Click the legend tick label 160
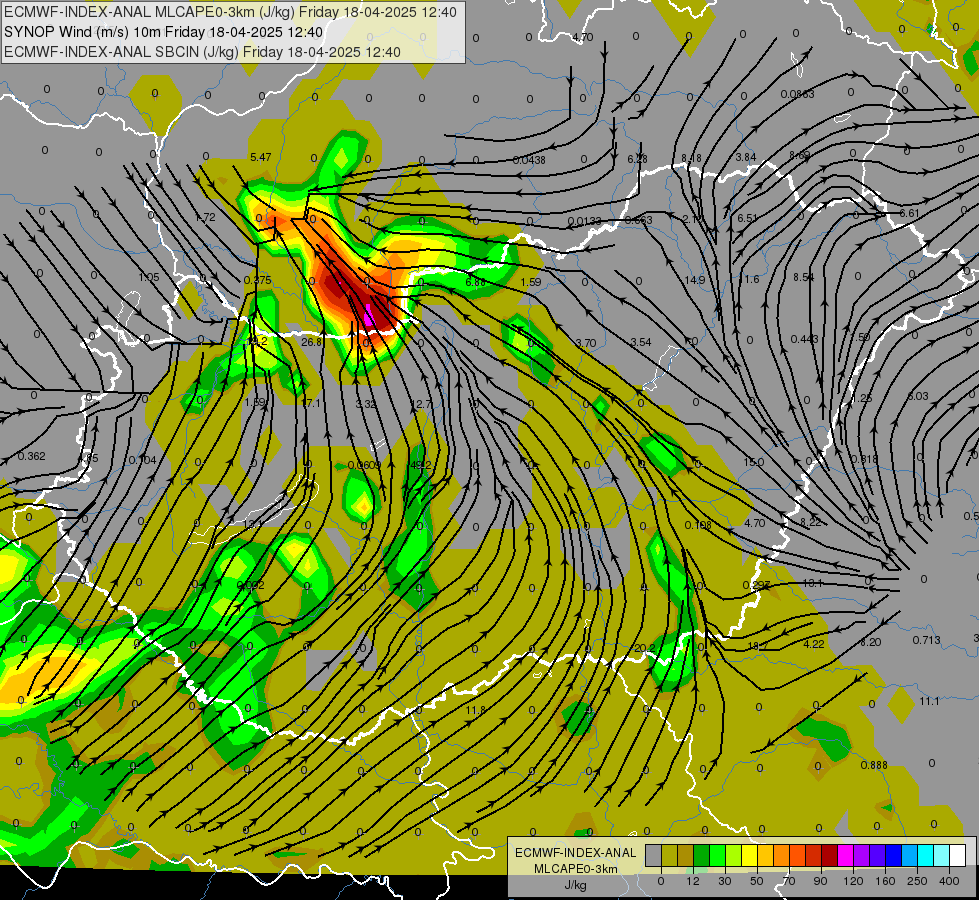The width and height of the screenshot is (979, 900). pos(885,881)
